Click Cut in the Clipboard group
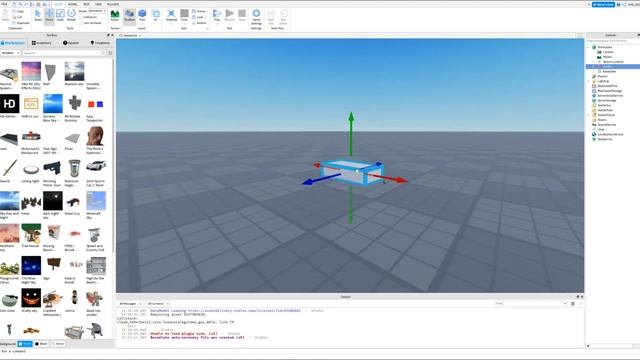 [18, 17]
